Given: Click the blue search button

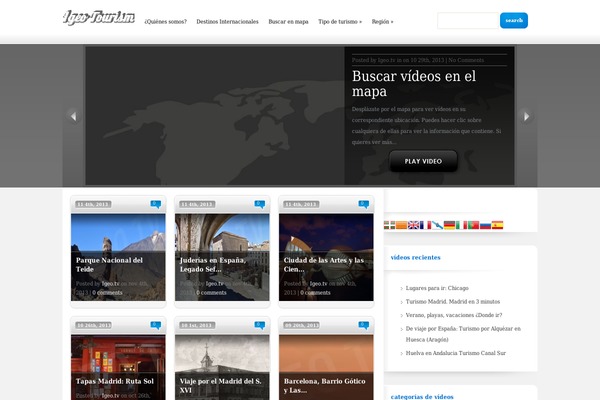Looking at the screenshot, I should tap(514, 21).
